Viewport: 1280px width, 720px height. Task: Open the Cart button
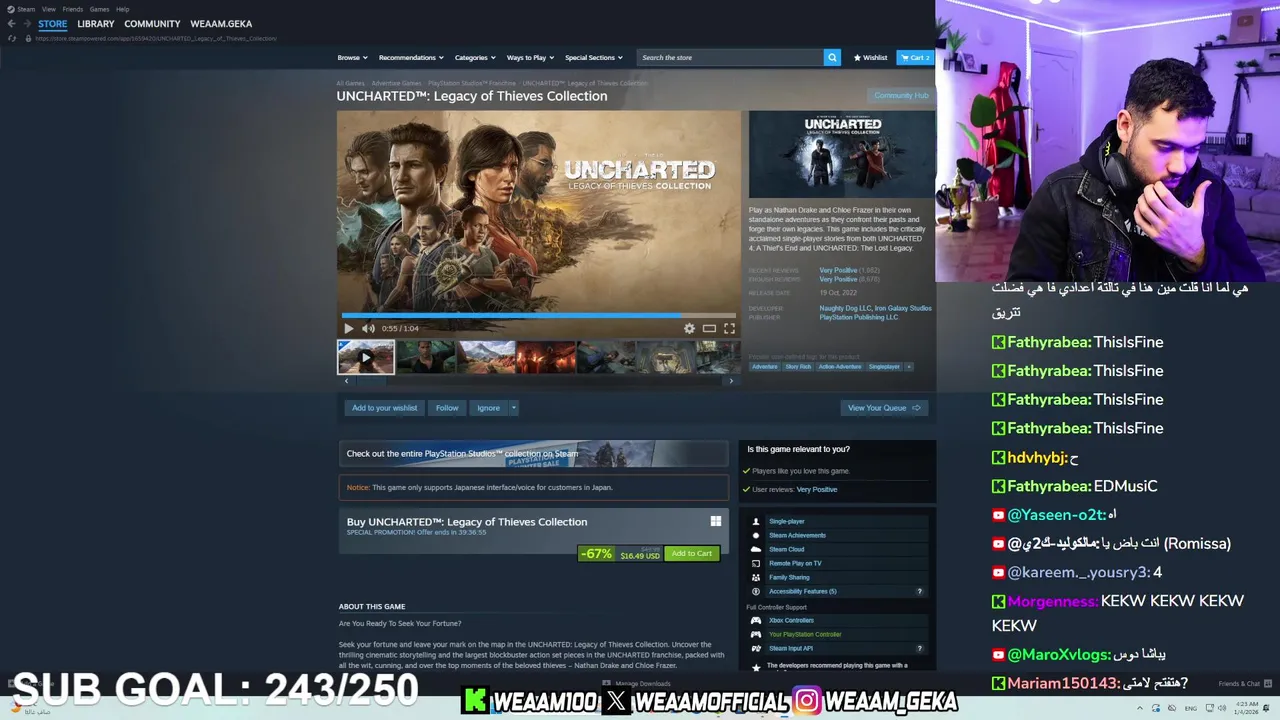pyautogui.click(x=915, y=57)
